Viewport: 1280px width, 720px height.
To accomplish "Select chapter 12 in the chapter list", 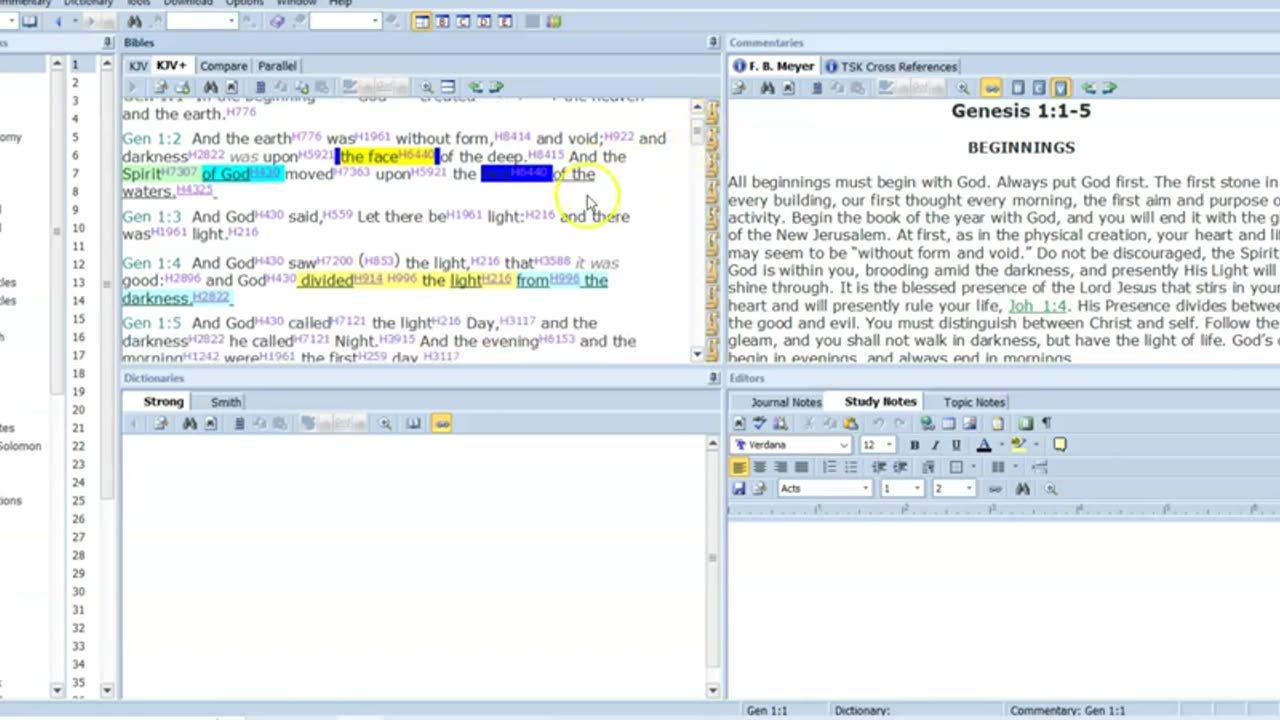I will pyautogui.click(x=78, y=264).
